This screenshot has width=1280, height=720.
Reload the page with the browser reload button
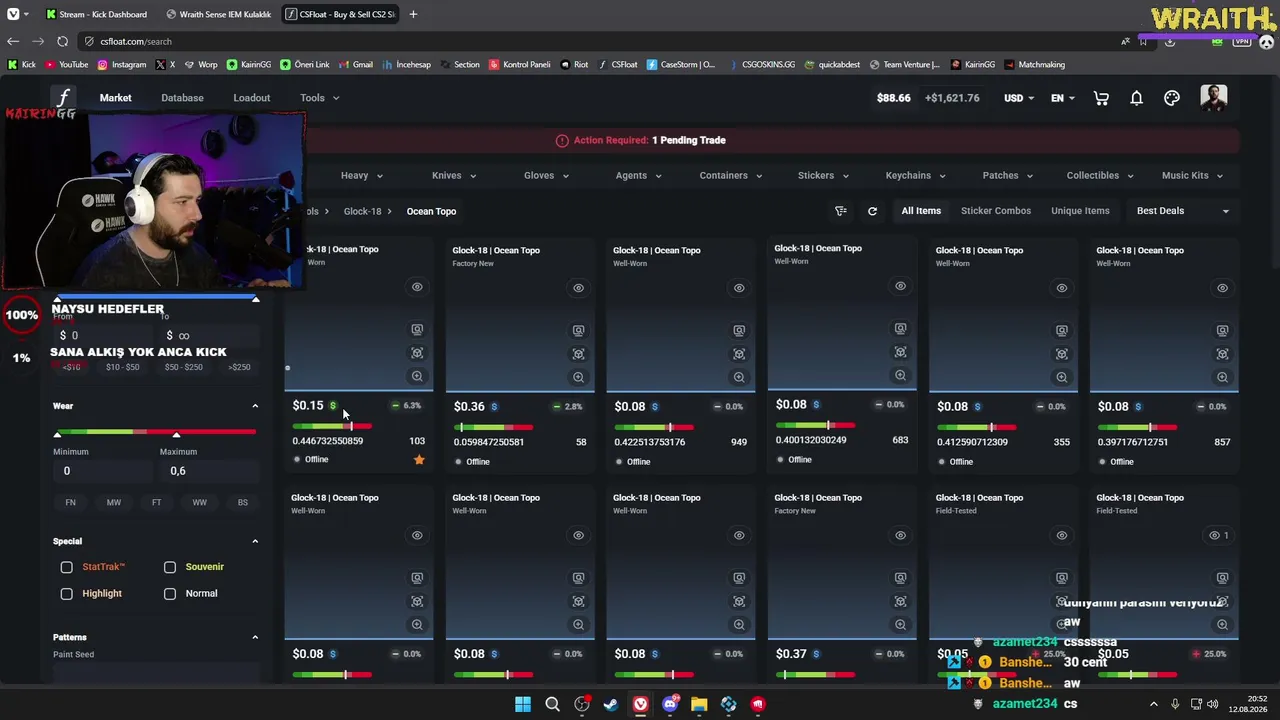62,41
